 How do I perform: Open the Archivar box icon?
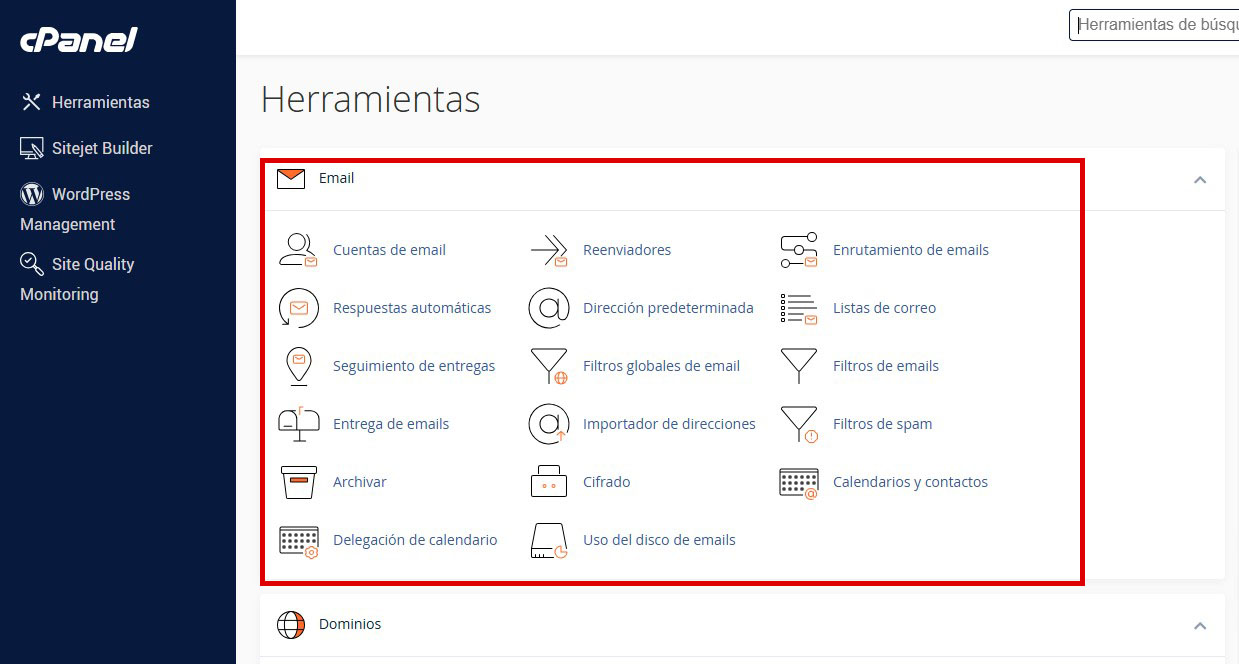tap(298, 482)
